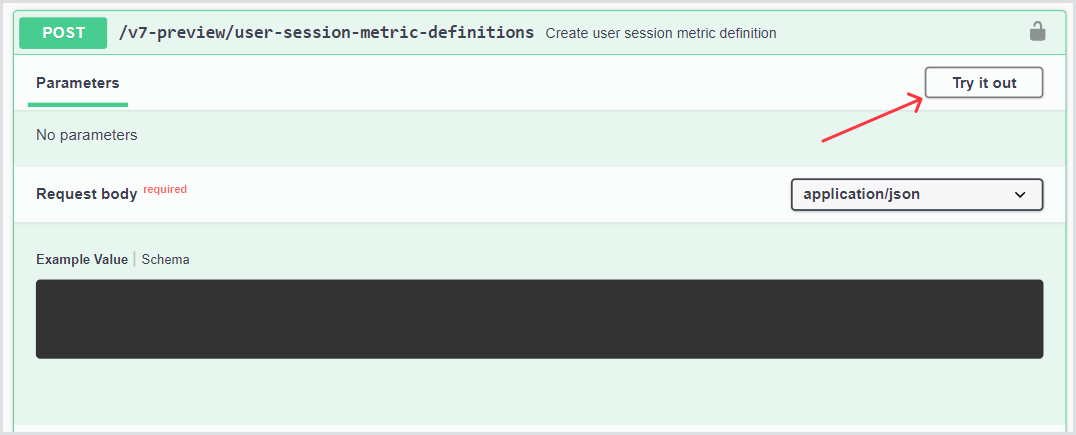This screenshot has height=435, width=1076.
Task: Click the empty green area below the code block
Action: coord(539,392)
